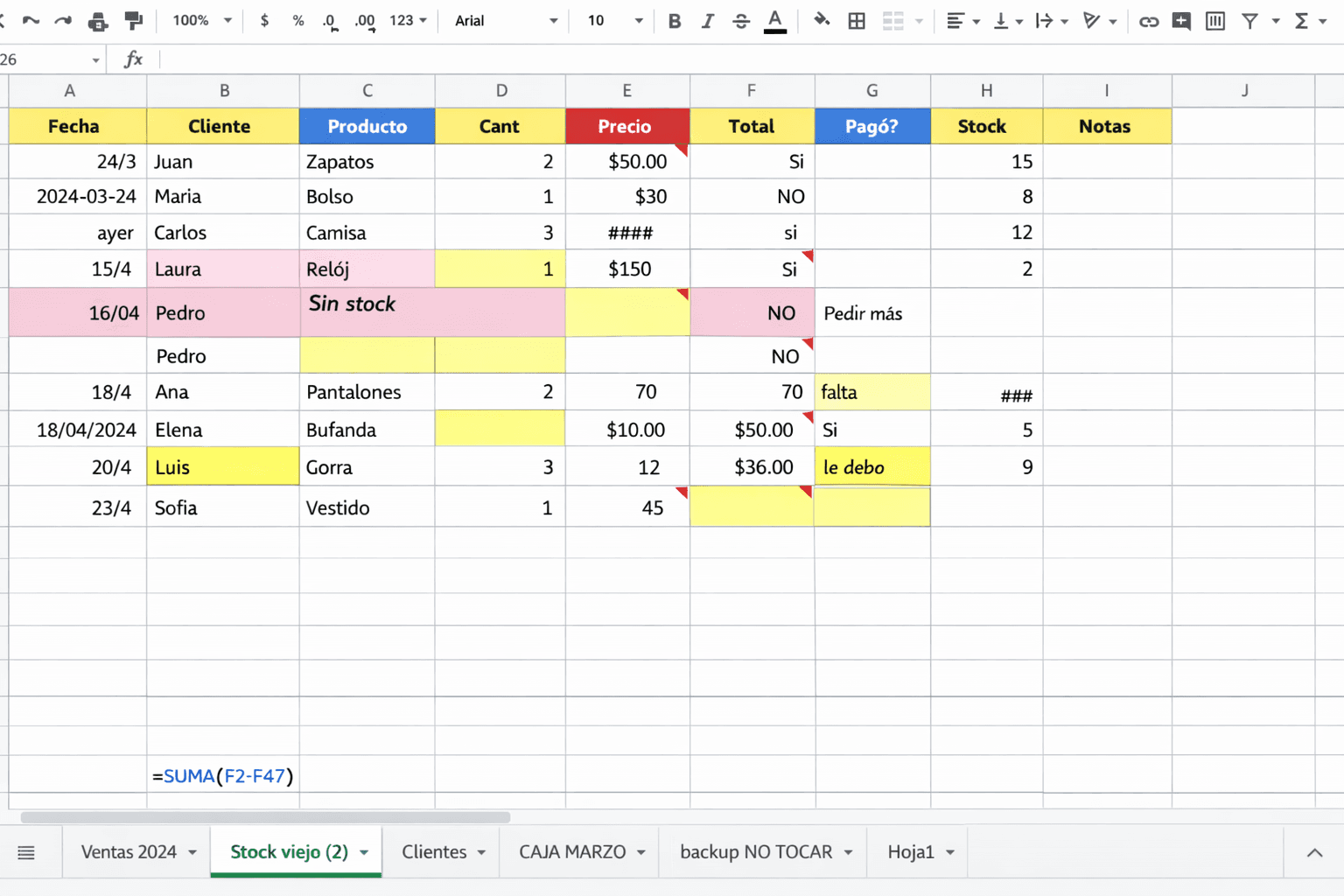1344x896 pixels.
Task: Click the Insert chart icon
Action: [1214, 21]
